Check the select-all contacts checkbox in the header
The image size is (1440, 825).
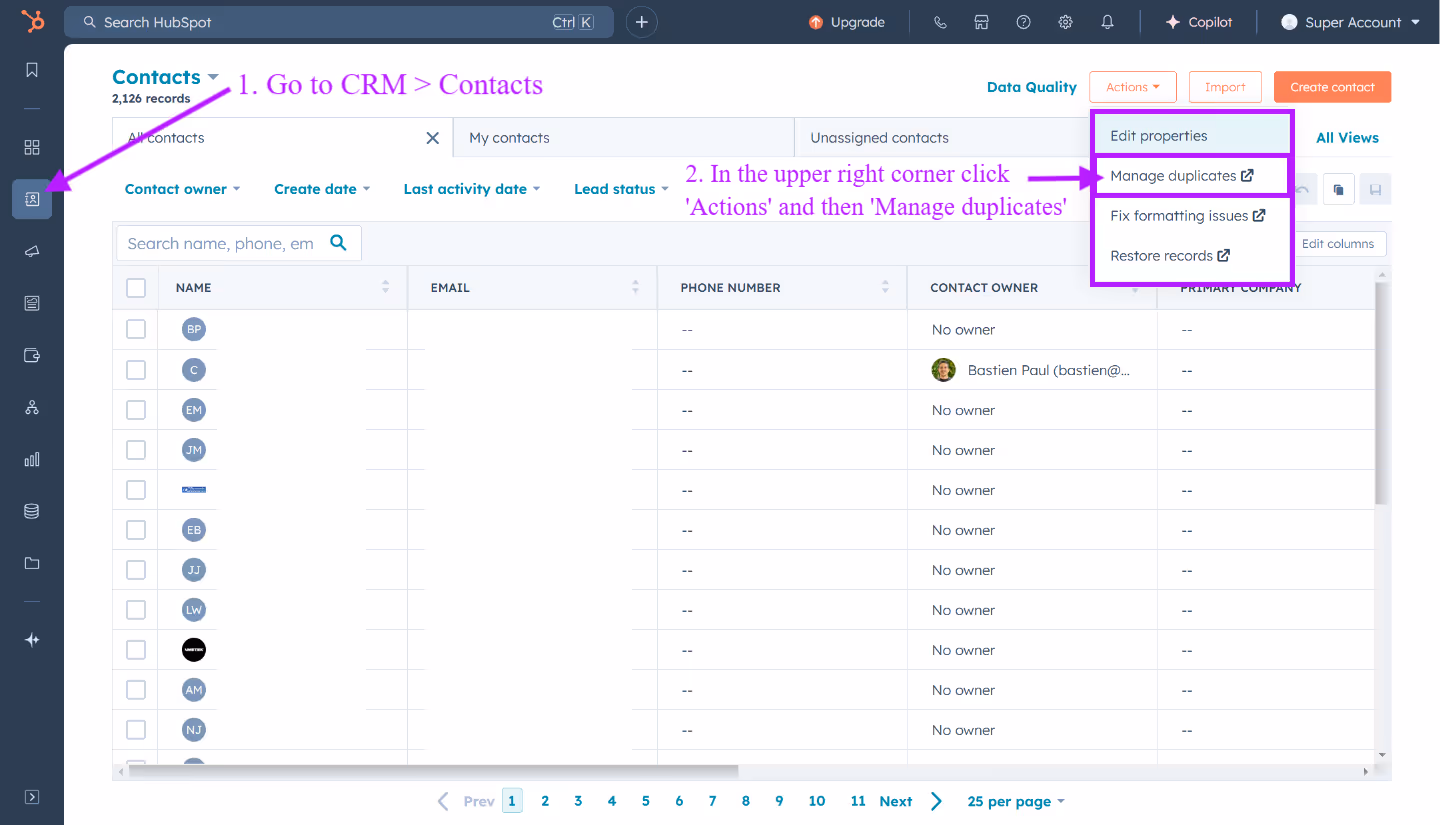(x=136, y=287)
